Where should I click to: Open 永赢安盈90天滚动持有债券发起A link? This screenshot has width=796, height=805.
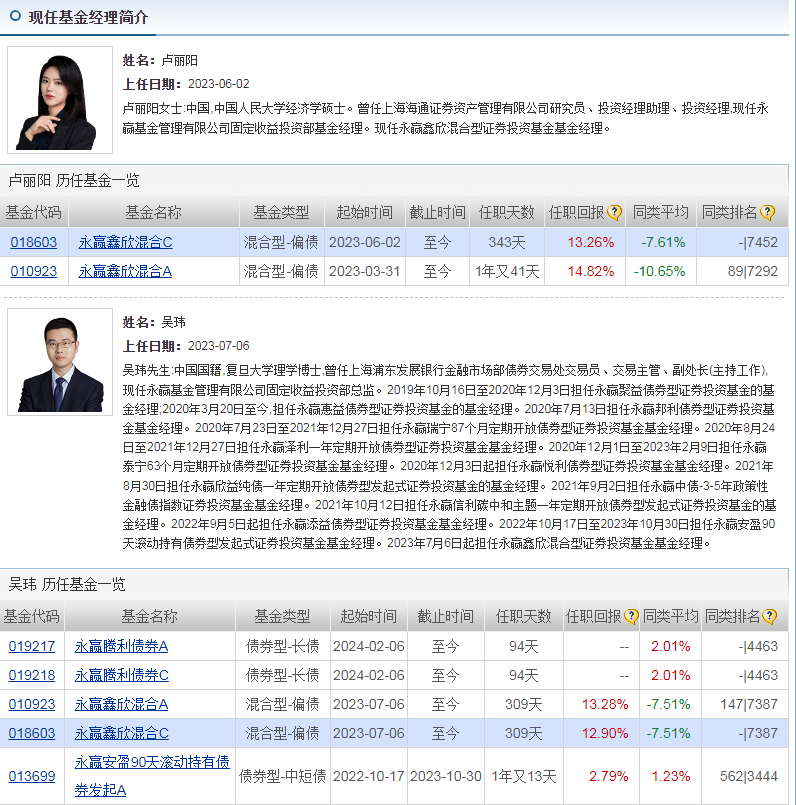click(x=151, y=776)
